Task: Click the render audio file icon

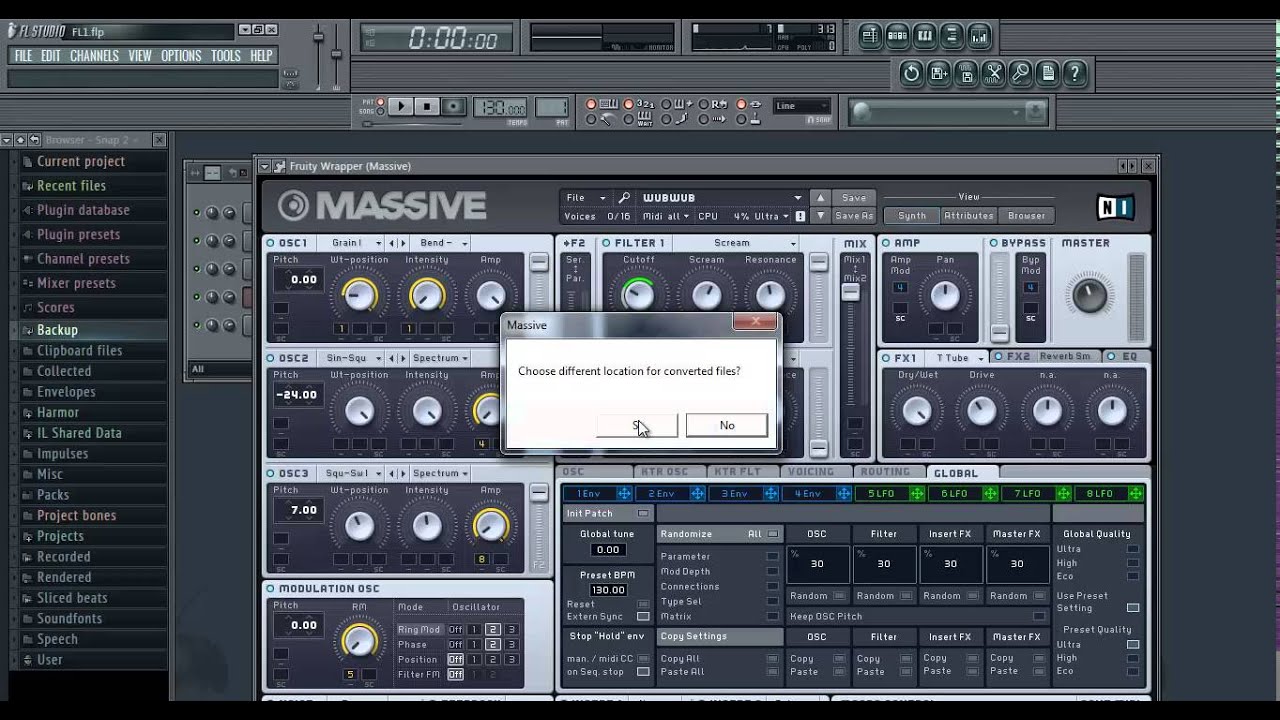Action: point(965,73)
